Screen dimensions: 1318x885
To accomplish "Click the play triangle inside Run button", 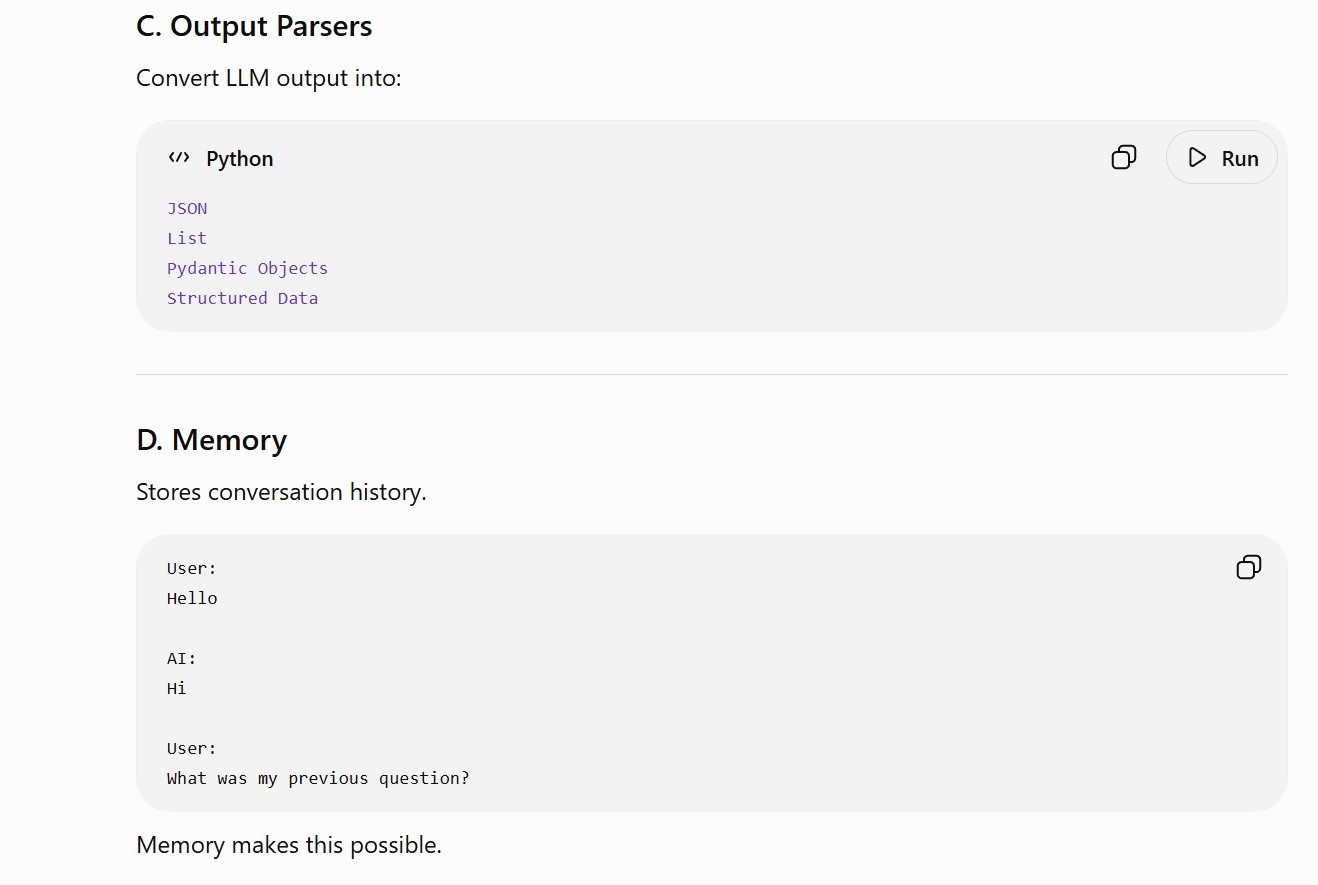I will (1197, 158).
